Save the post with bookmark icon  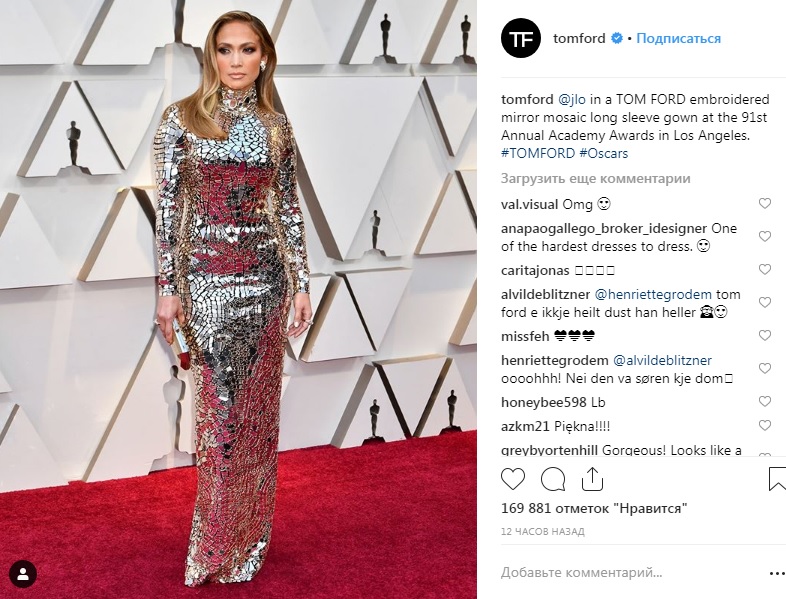pyautogui.click(x=777, y=479)
